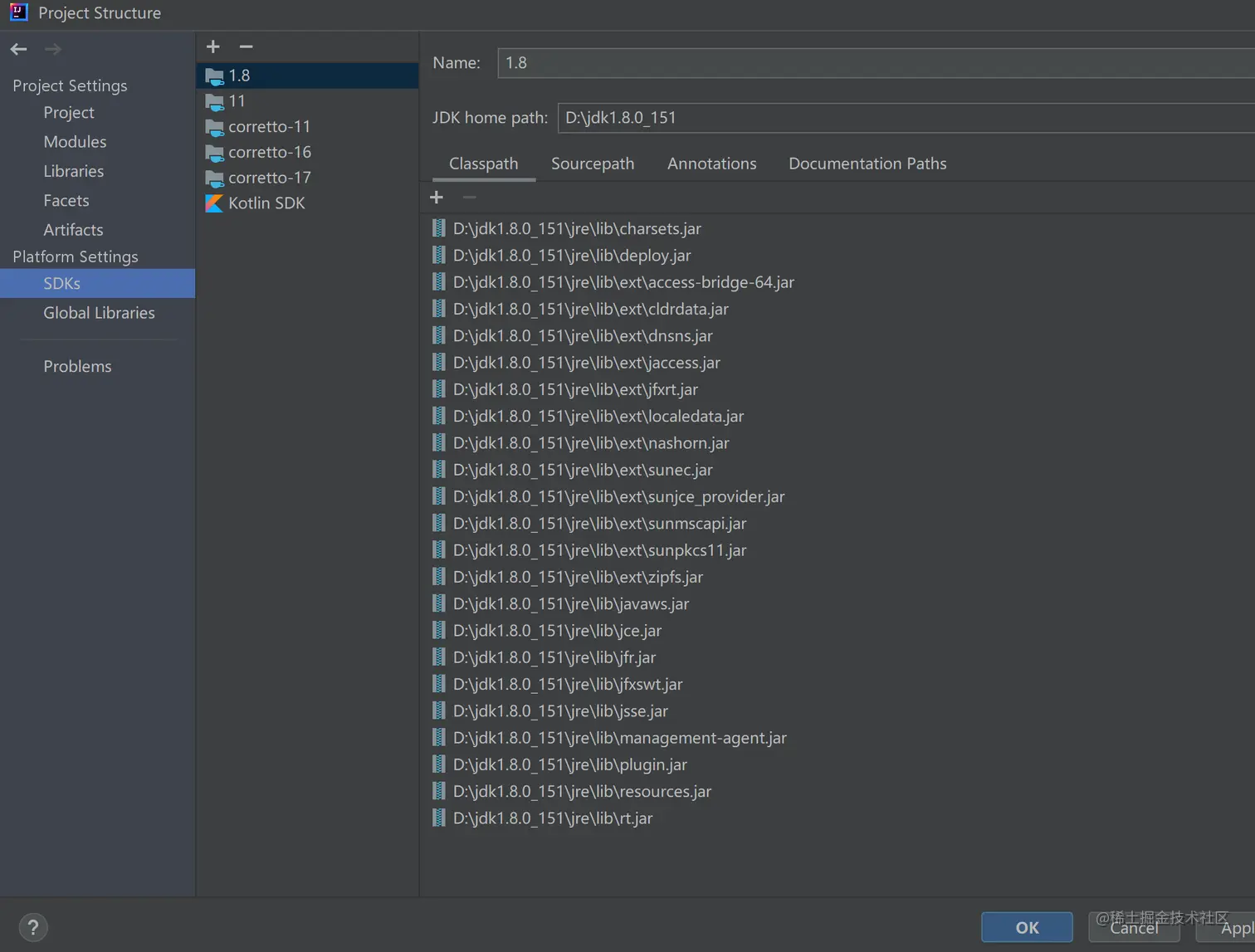Click the Cancel button

pyautogui.click(x=1134, y=927)
